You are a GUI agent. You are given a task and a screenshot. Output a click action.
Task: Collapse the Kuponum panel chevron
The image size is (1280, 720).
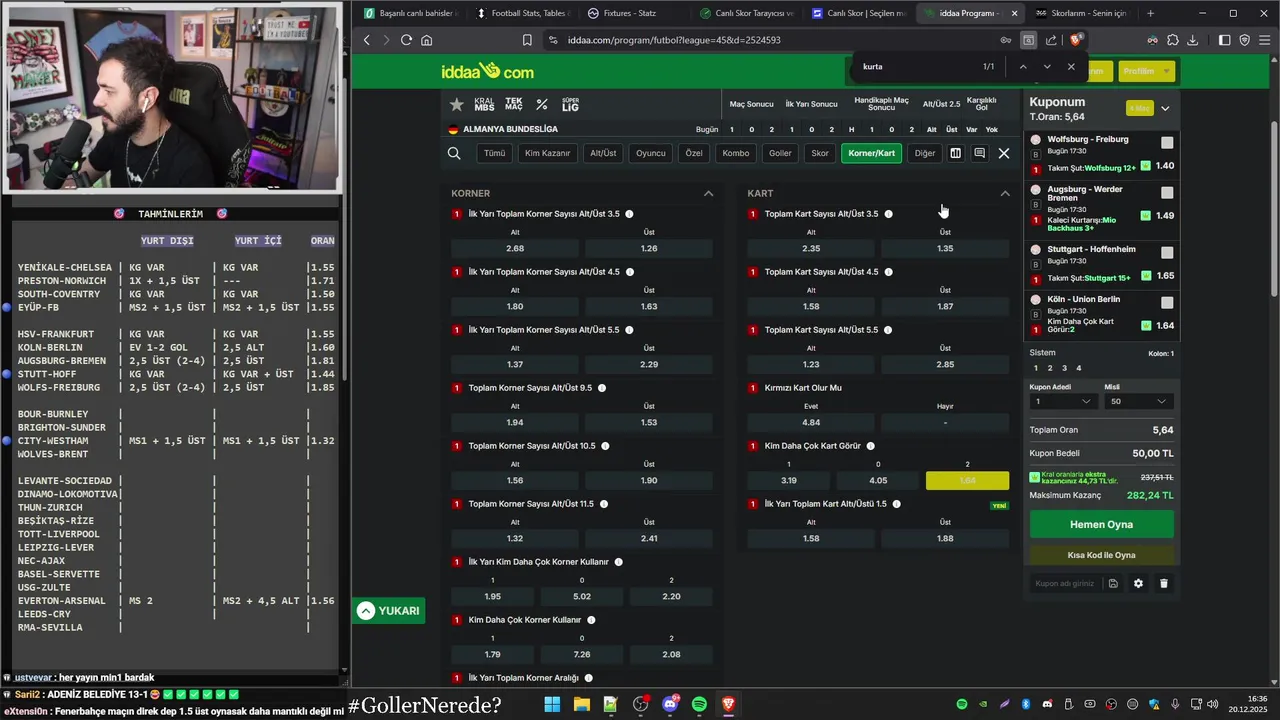(x=1165, y=108)
